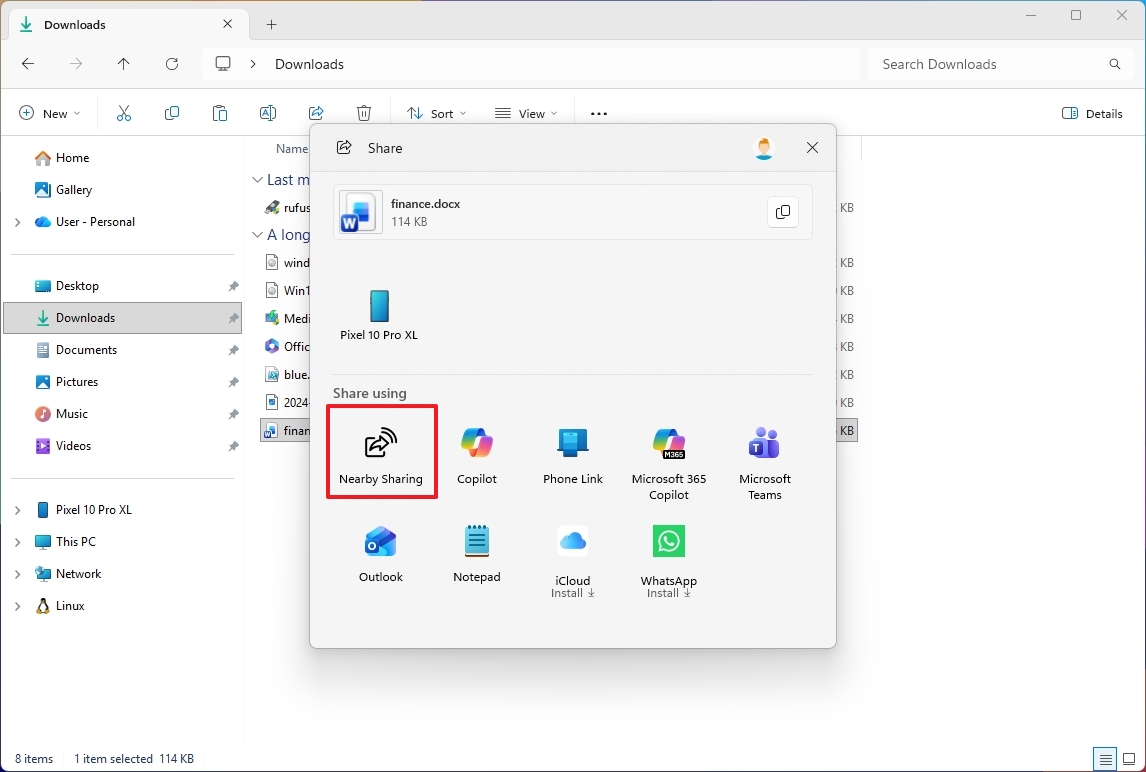Open the View dropdown

coord(527,113)
